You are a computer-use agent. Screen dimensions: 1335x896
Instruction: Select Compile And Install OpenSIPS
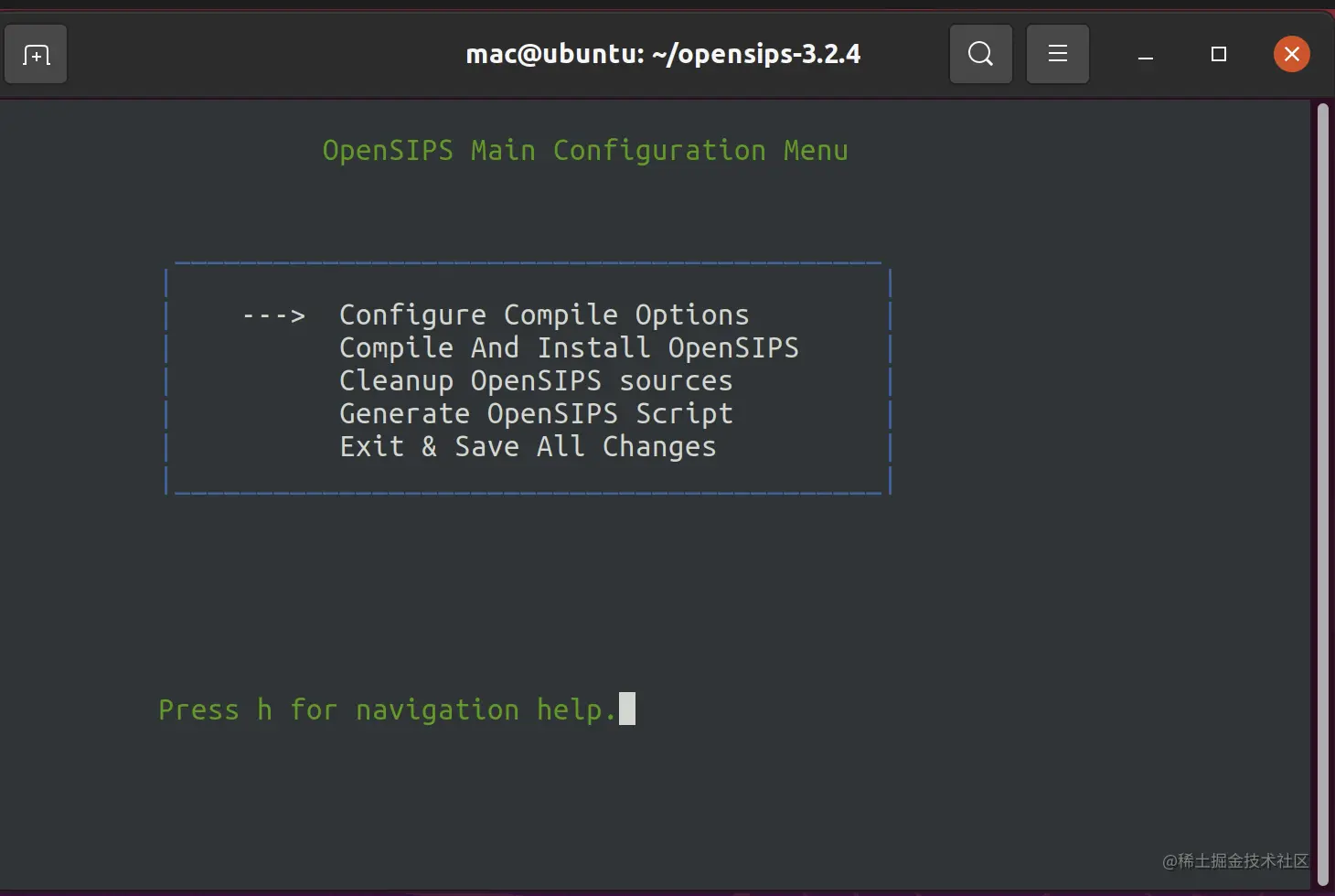pyautogui.click(x=568, y=347)
